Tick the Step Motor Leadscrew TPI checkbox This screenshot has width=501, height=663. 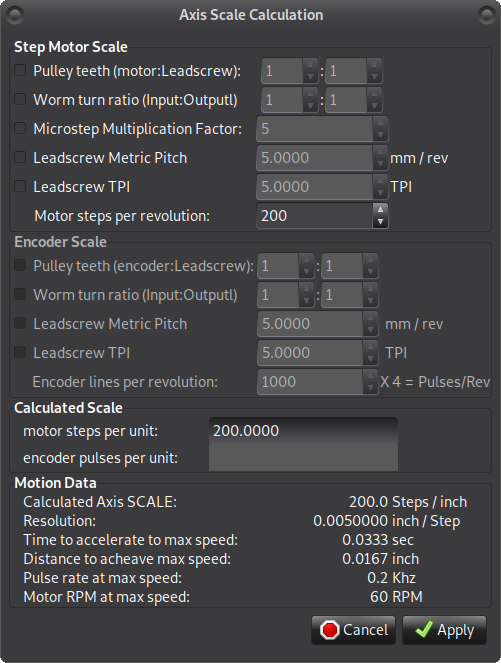pyautogui.click(x=20, y=186)
